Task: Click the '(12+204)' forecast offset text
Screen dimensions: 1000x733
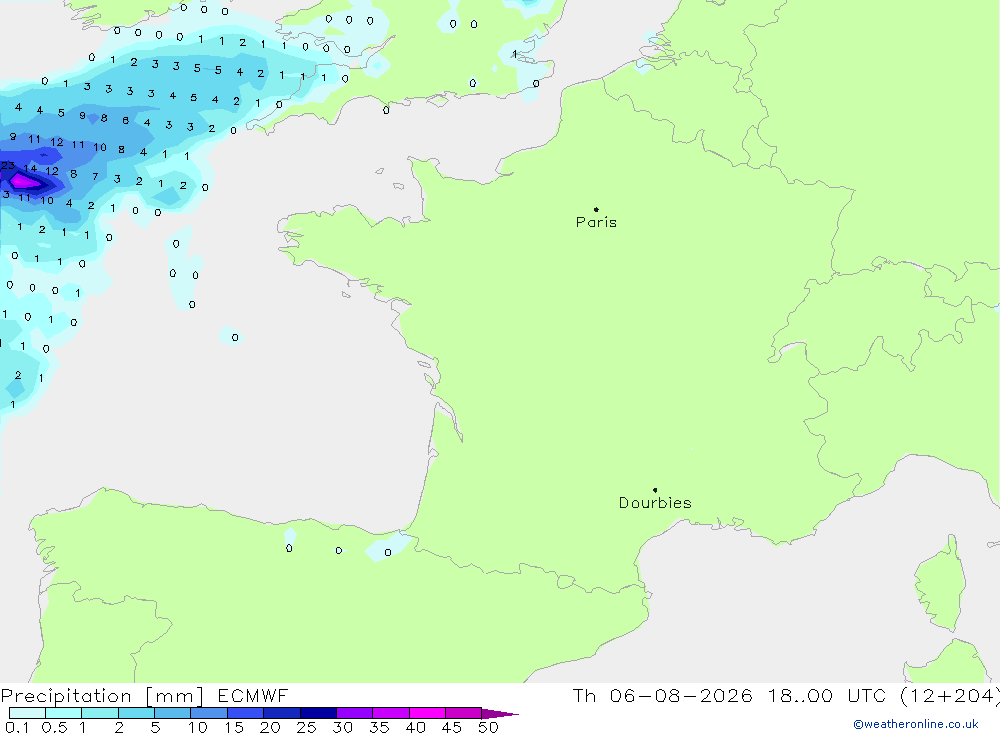Action: (949, 695)
